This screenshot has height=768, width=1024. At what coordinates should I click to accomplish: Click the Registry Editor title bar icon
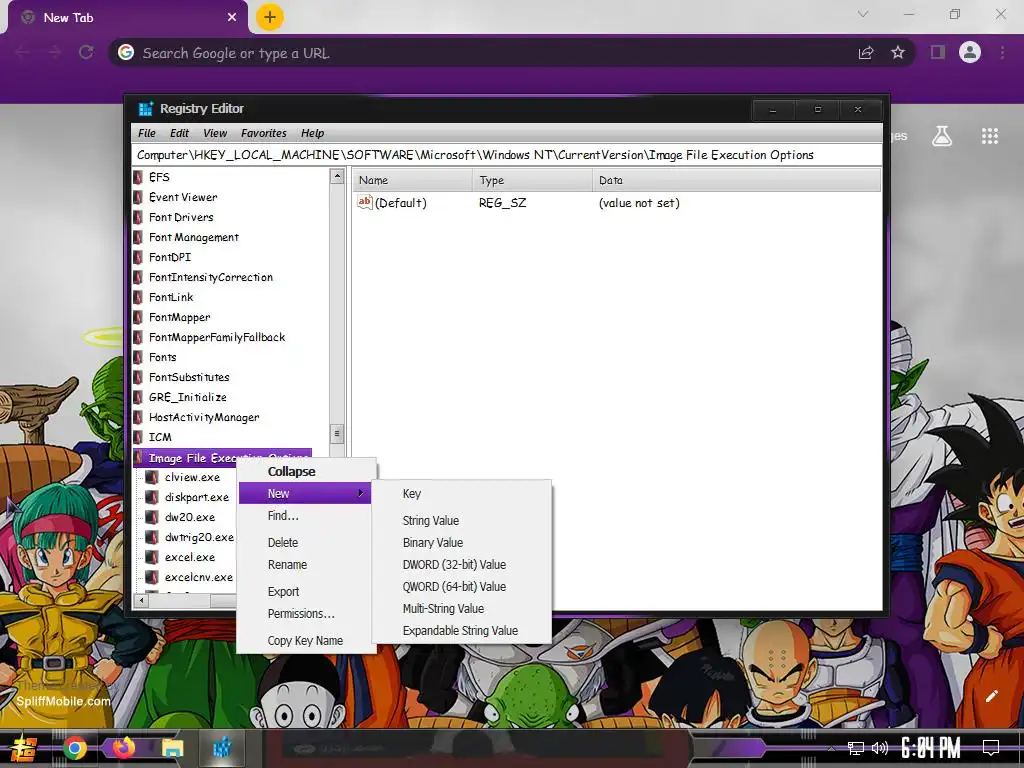(x=146, y=108)
